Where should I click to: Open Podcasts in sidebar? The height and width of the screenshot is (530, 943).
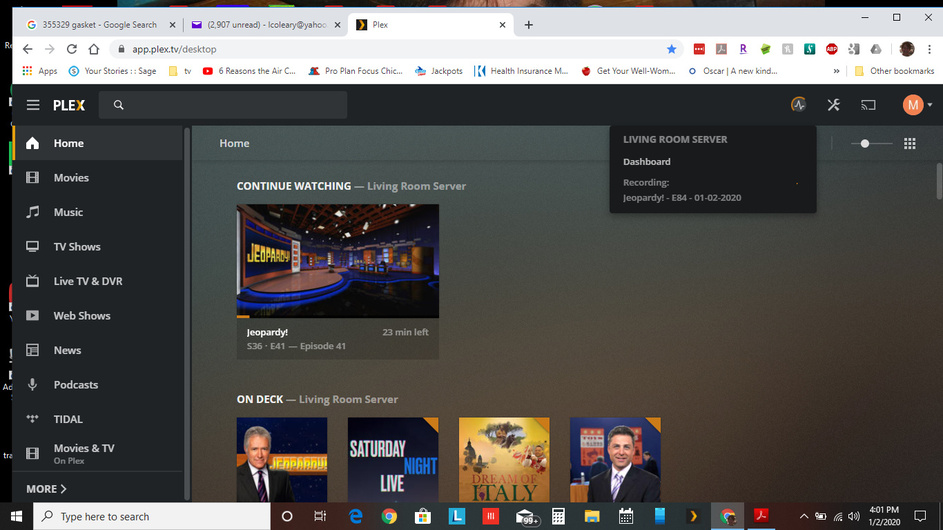tap(98, 384)
